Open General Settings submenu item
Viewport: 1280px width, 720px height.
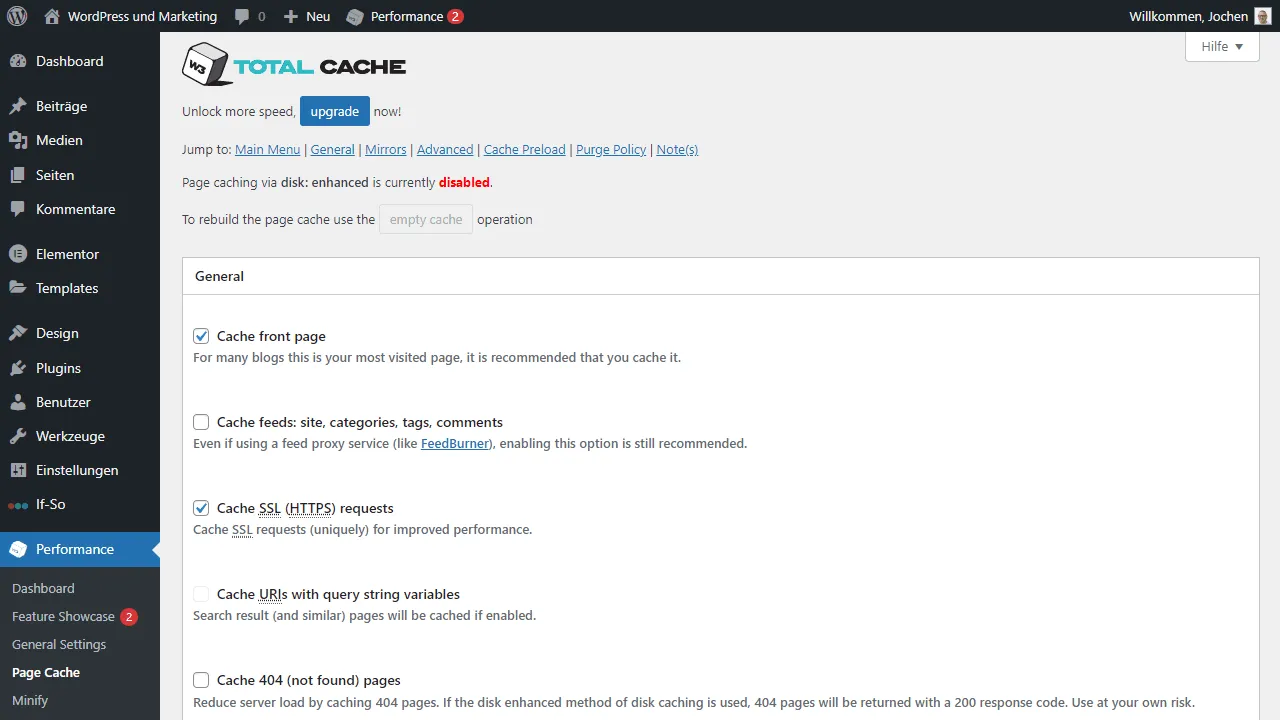coord(59,644)
